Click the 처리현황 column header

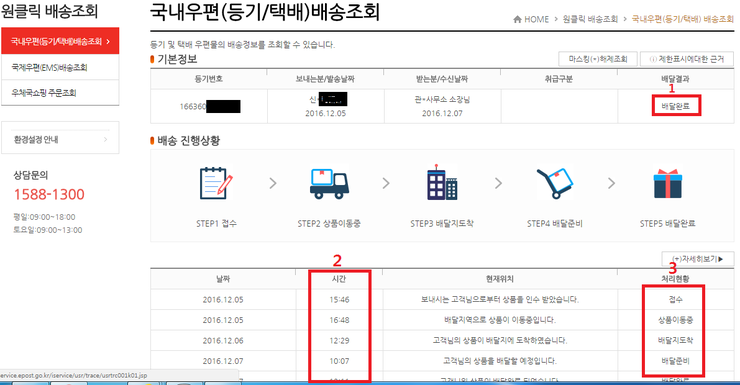tap(675, 279)
